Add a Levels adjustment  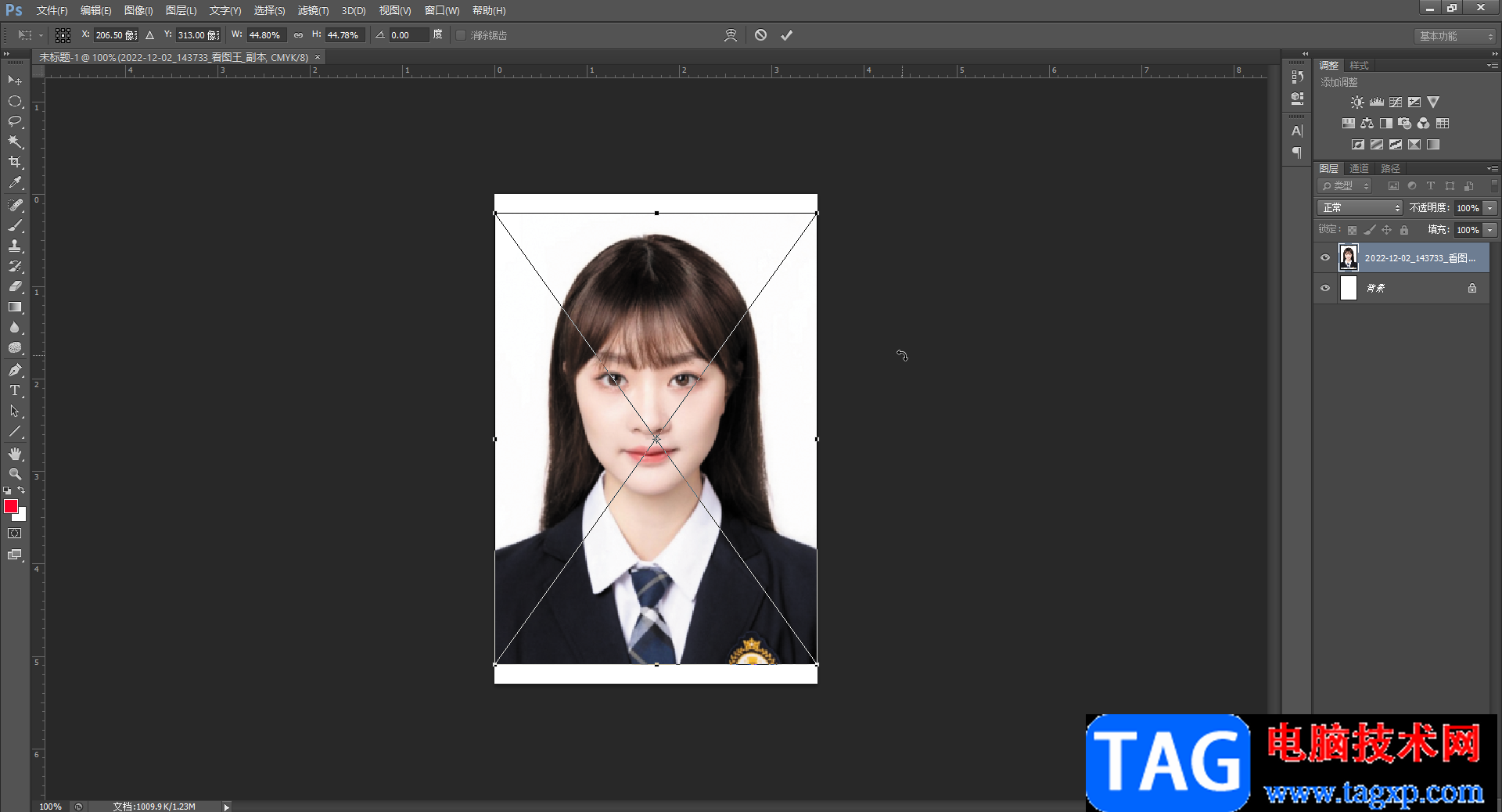tap(1377, 102)
